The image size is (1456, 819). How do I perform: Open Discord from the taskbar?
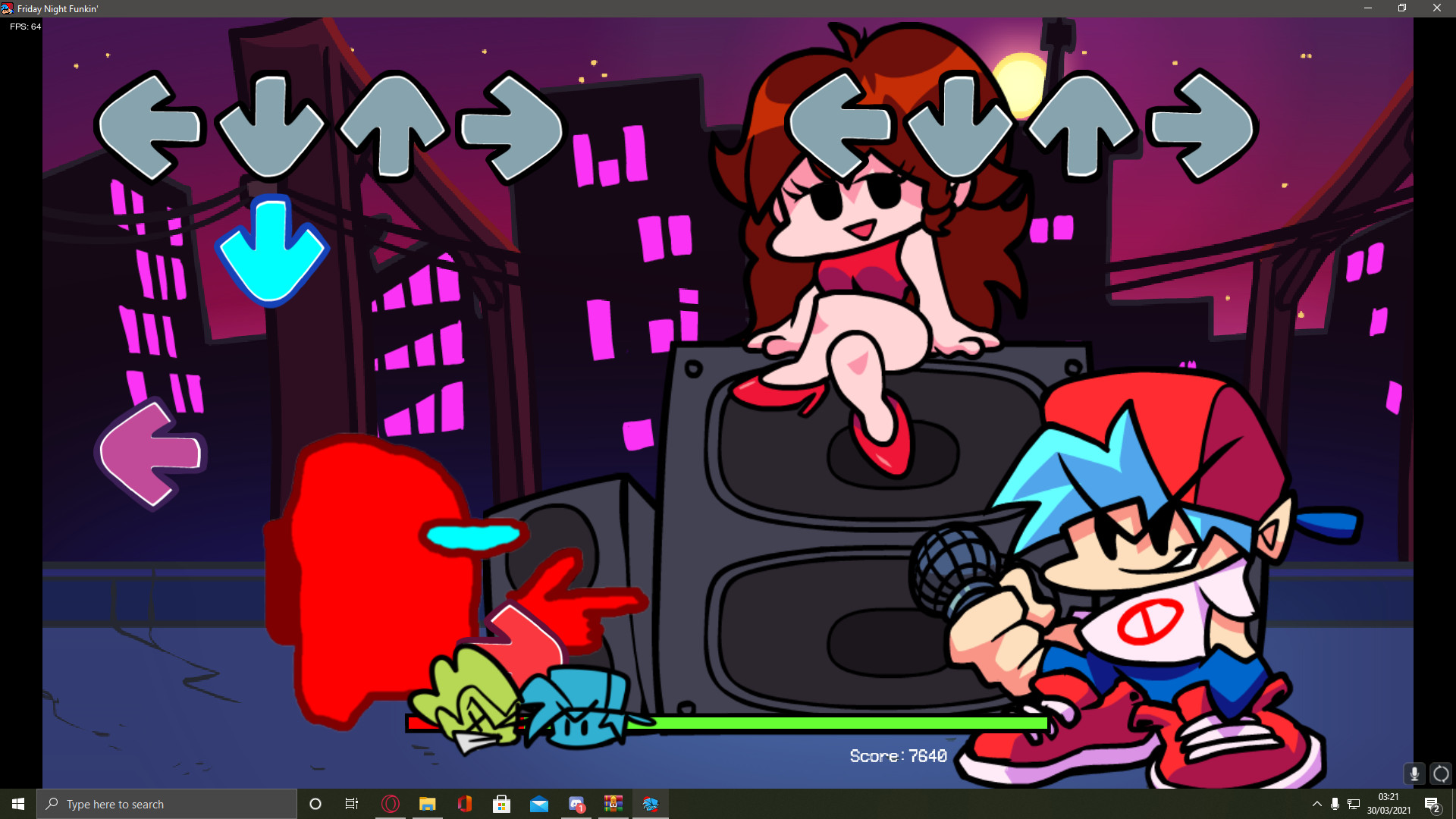coord(576,804)
